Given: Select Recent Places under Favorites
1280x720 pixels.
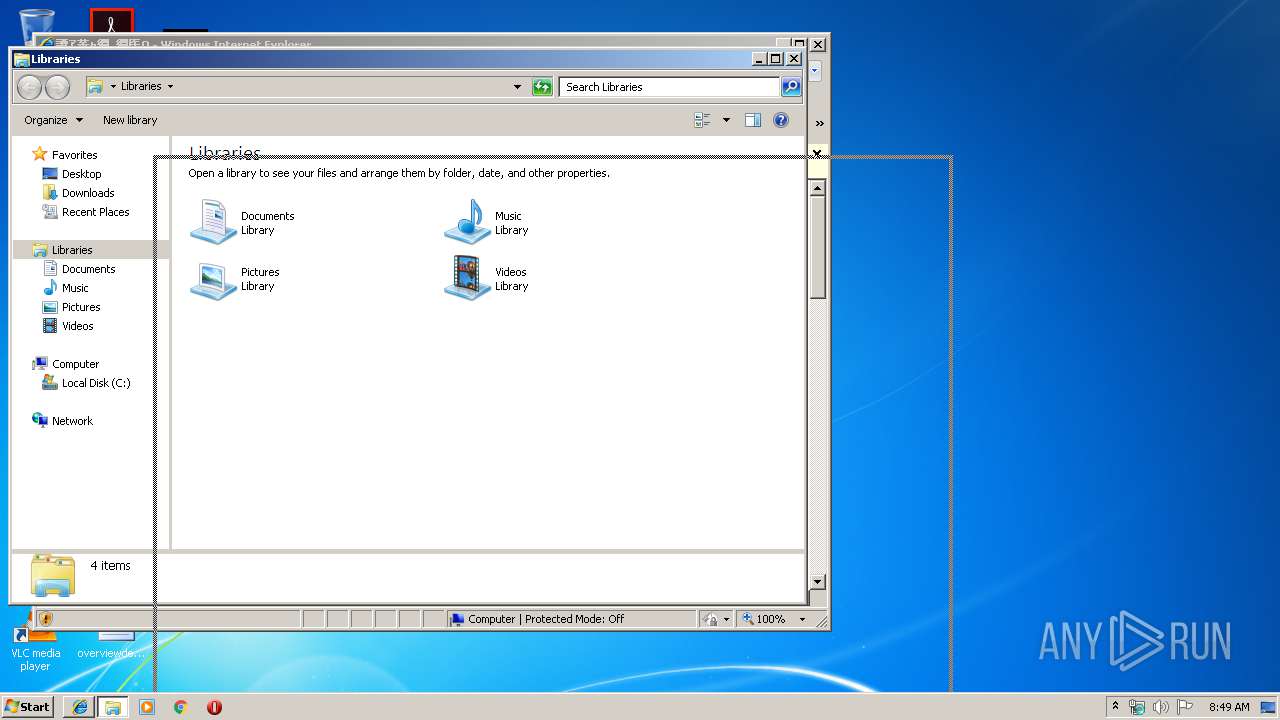Looking at the screenshot, I should (x=95, y=212).
